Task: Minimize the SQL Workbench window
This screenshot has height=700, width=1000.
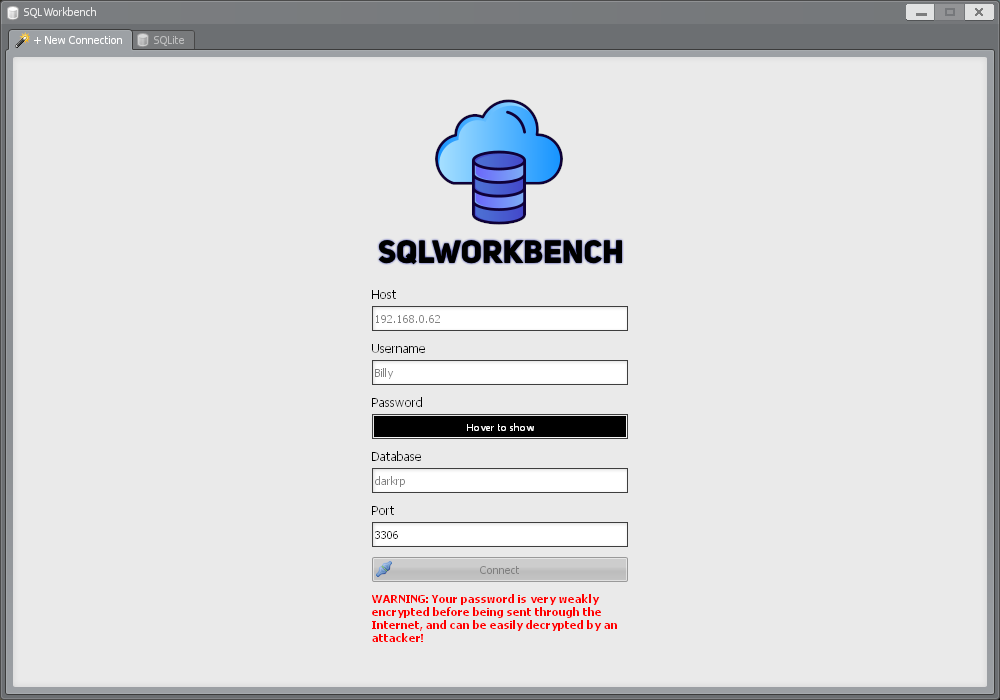Action: click(x=920, y=12)
